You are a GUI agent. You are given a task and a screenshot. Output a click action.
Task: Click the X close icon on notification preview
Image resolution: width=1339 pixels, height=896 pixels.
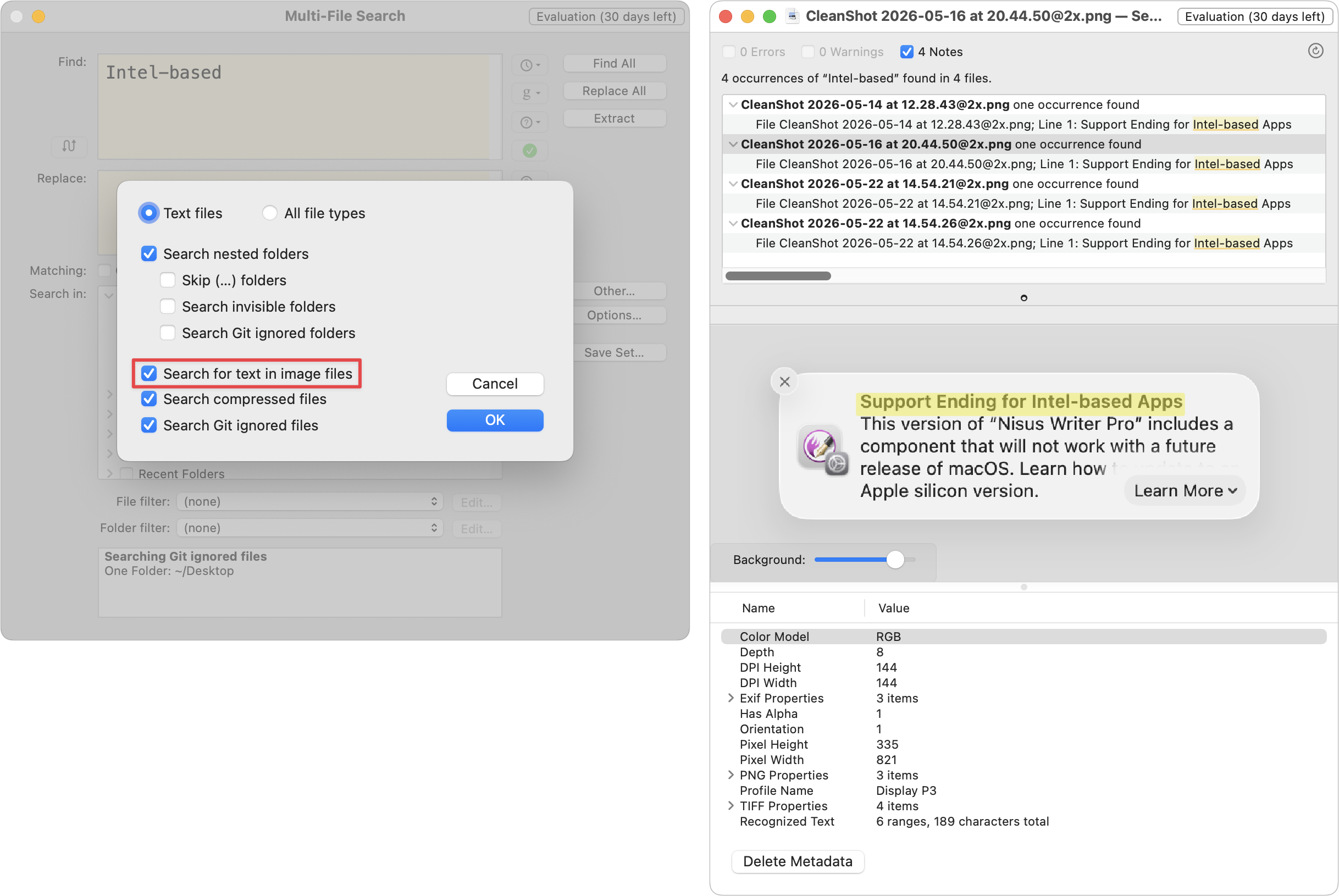[784, 381]
